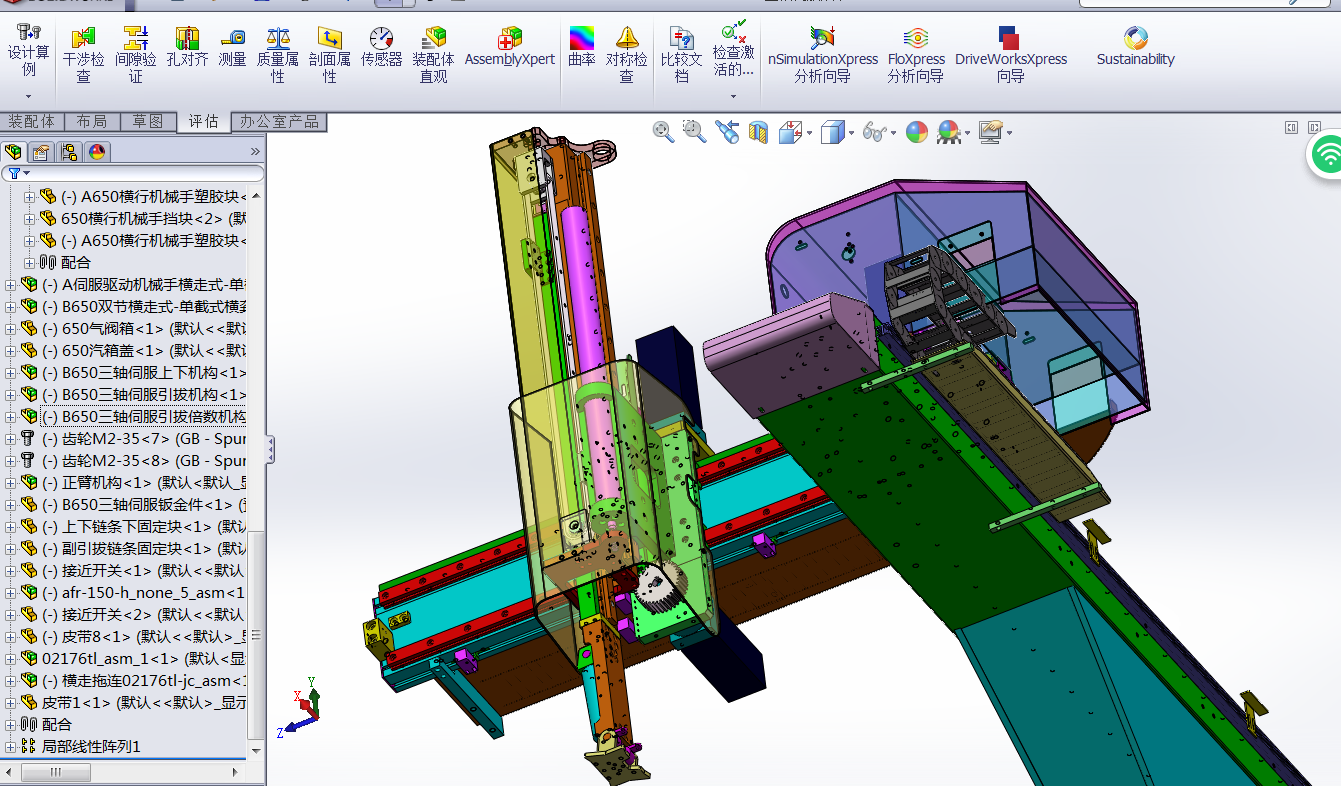Screen dimensions: 1341x786
Task: Select the 曲率 curvature display tool
Action: pyautogui.click(x=581, y=47)
